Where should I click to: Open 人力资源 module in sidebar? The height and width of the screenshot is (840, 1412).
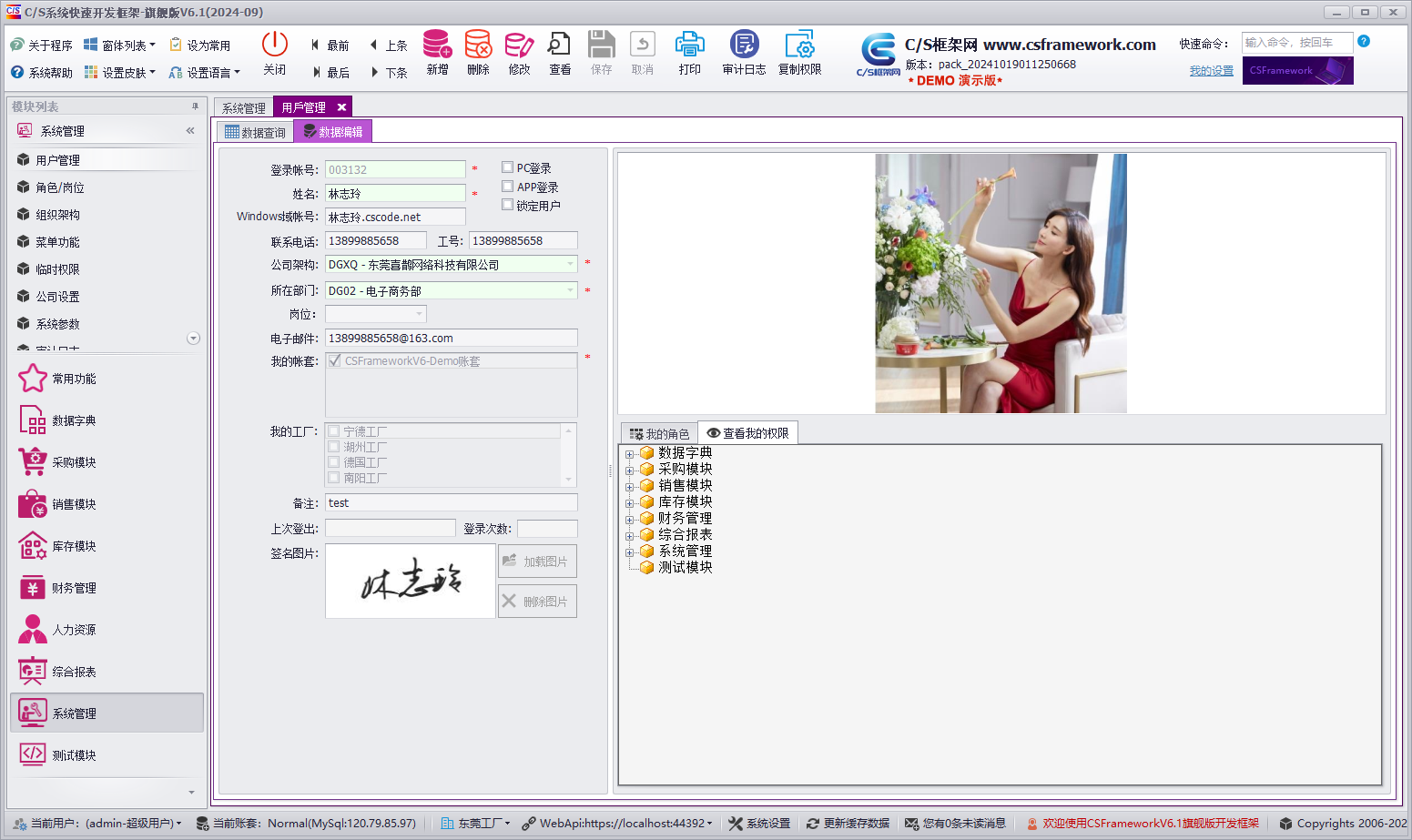(56, 630)
